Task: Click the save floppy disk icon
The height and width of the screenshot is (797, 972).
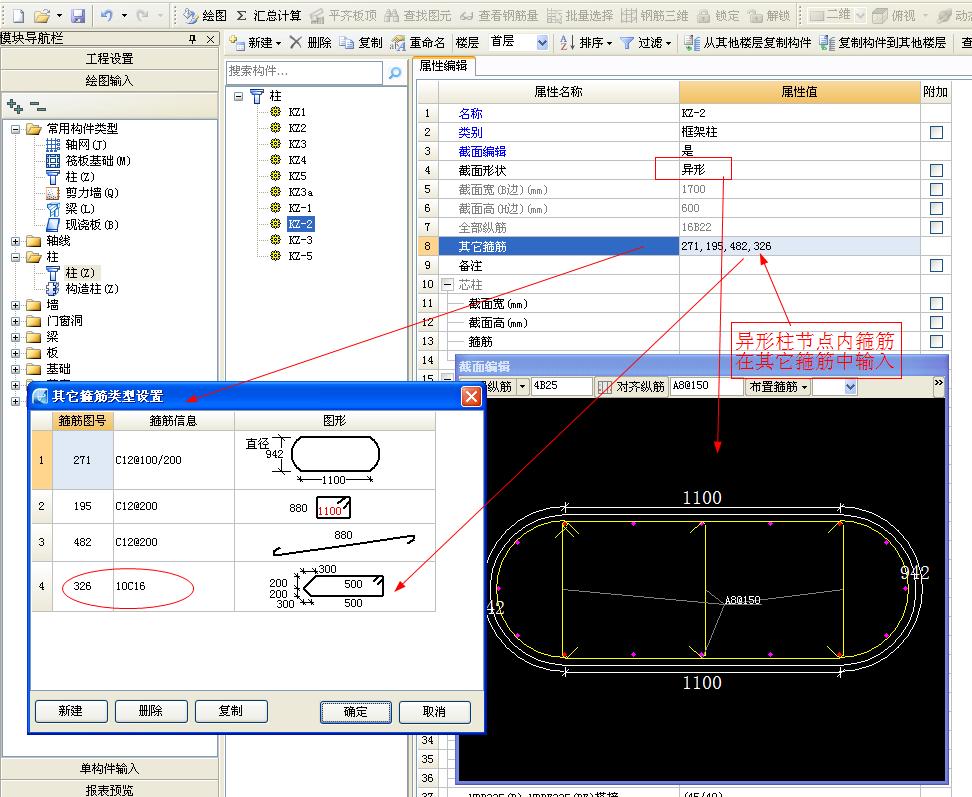Action: coord(78,16)
